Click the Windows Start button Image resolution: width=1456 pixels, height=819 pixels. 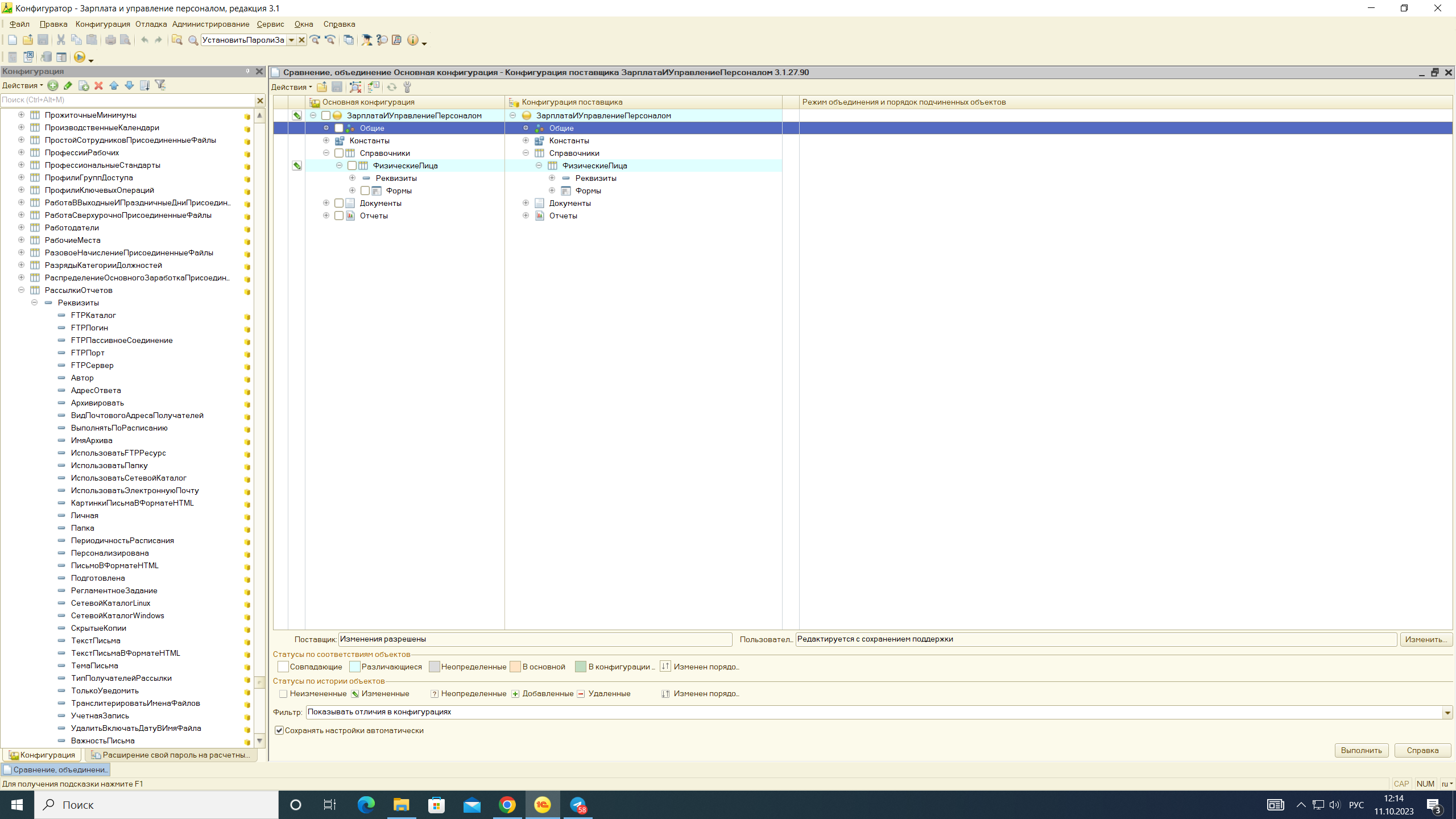point(17,805)
